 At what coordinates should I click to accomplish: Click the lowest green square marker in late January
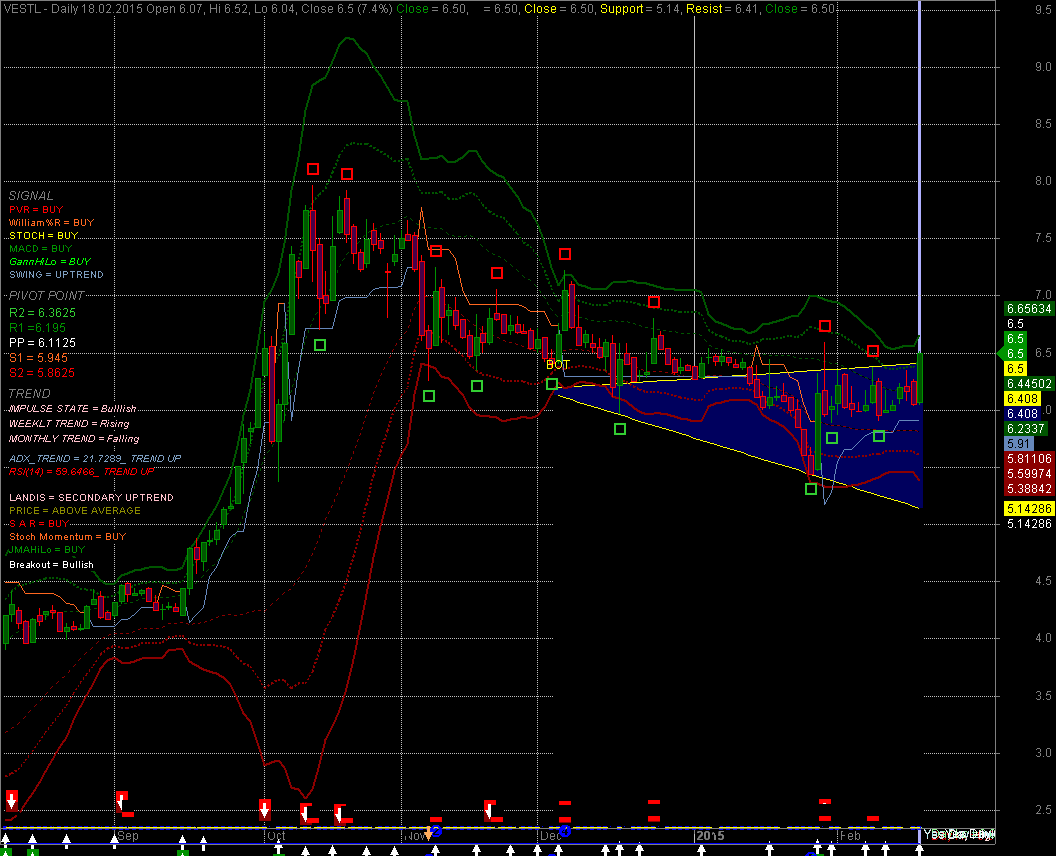[811, 489]
